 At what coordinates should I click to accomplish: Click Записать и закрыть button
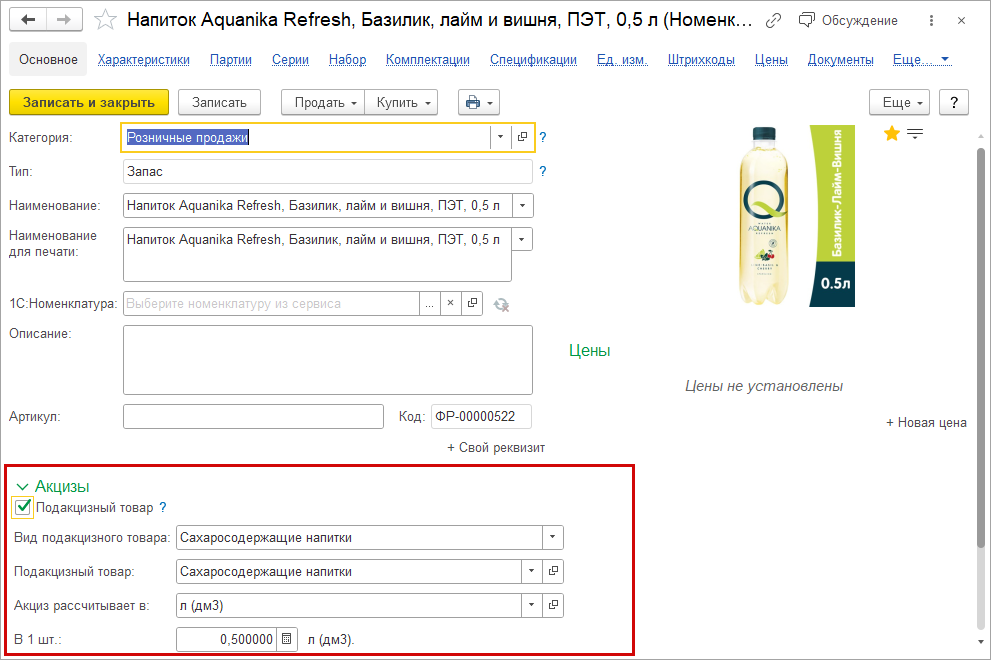tap(89, 102)
